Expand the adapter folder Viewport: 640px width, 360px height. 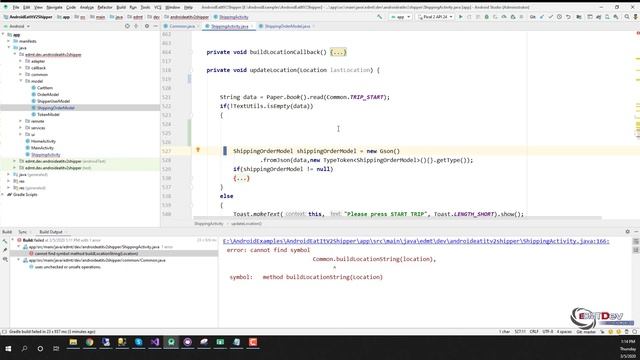pyautogui.click(x=21, y=61)
